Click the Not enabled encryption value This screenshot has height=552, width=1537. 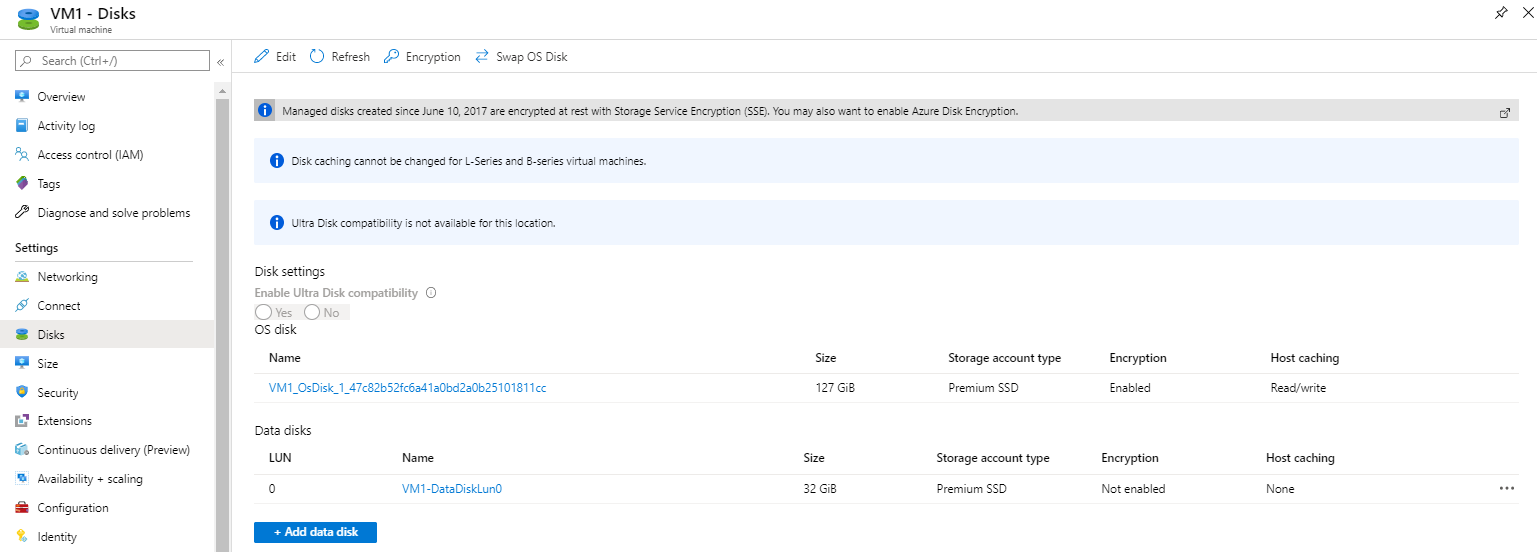pyautogui.click(x=1133, y=489)
